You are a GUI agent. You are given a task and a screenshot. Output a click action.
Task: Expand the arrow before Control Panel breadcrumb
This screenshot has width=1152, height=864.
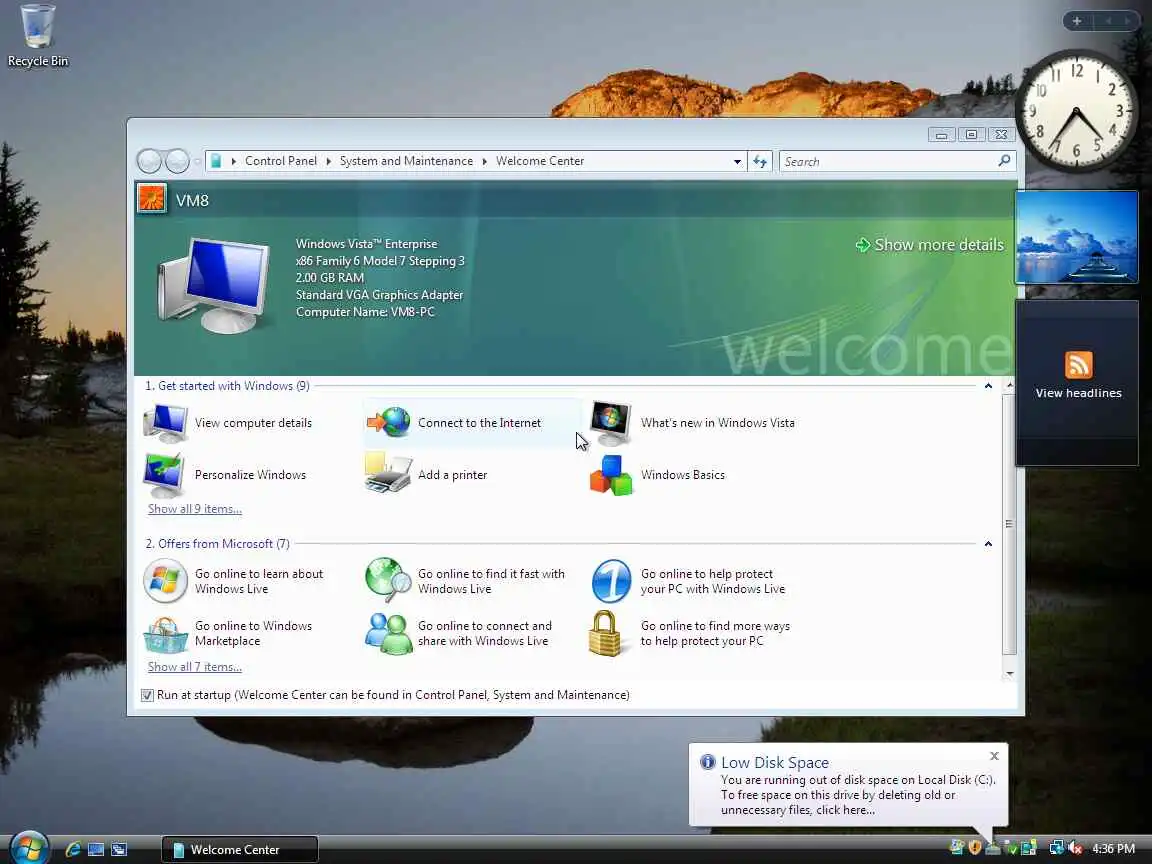[x=234, y=161]
